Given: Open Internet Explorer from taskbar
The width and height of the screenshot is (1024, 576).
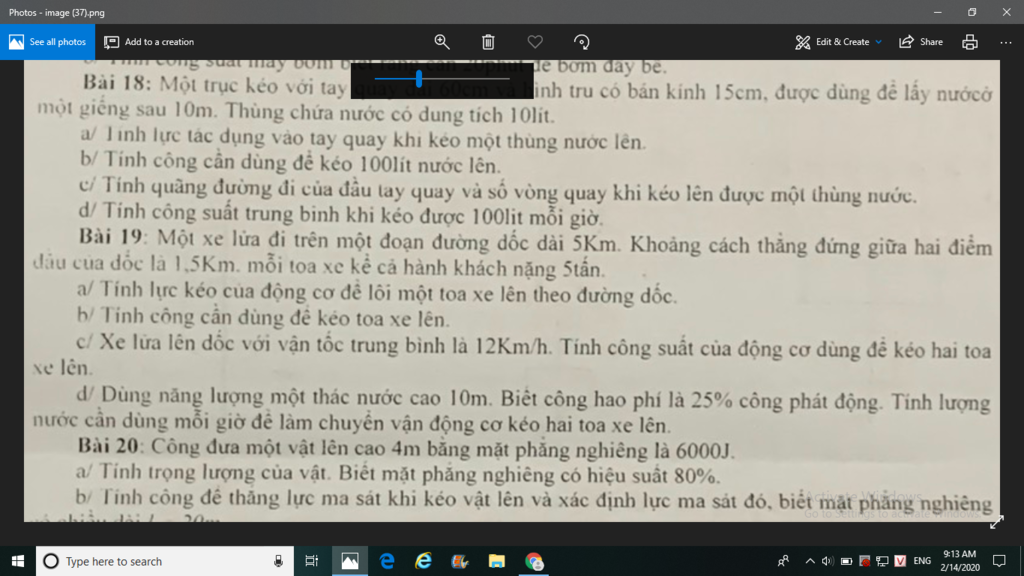Looking at the screenshot, I should 423,561.
